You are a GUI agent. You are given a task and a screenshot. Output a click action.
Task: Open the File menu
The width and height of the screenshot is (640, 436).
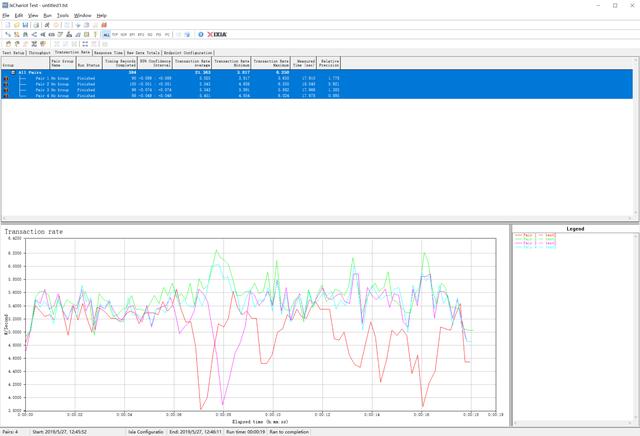tap(6, 16)
